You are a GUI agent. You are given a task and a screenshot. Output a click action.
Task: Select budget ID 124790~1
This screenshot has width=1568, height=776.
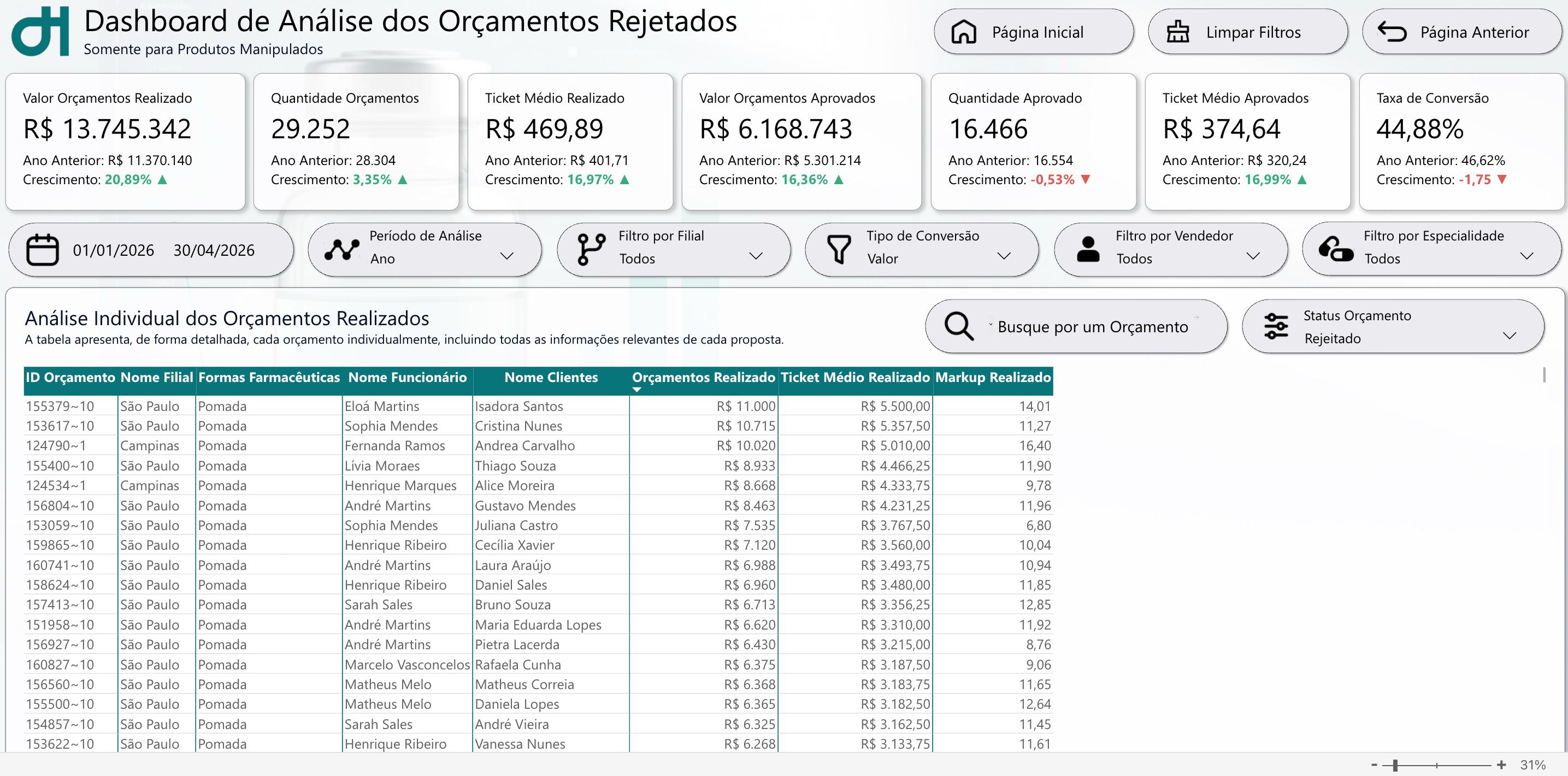pyautogui.click(x=56, y=445)
